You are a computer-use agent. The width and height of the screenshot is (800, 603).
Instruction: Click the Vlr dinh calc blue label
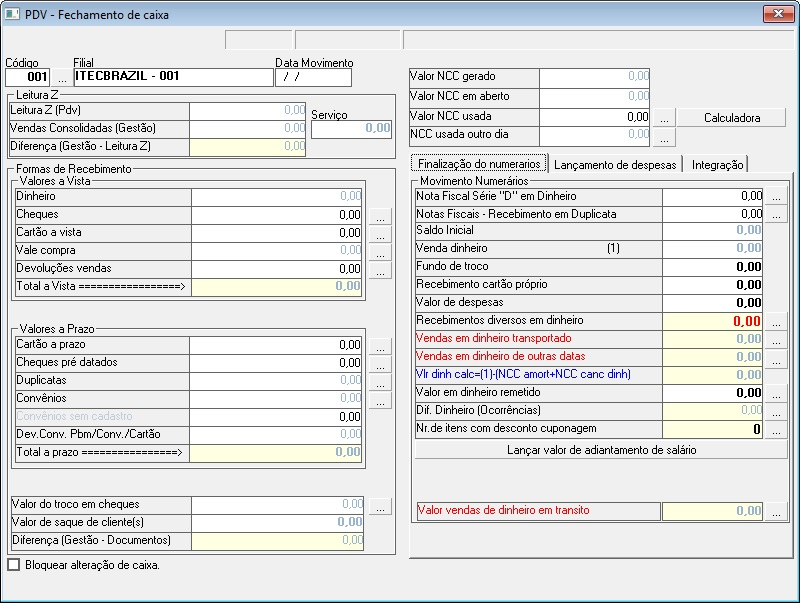click(523, 374)
